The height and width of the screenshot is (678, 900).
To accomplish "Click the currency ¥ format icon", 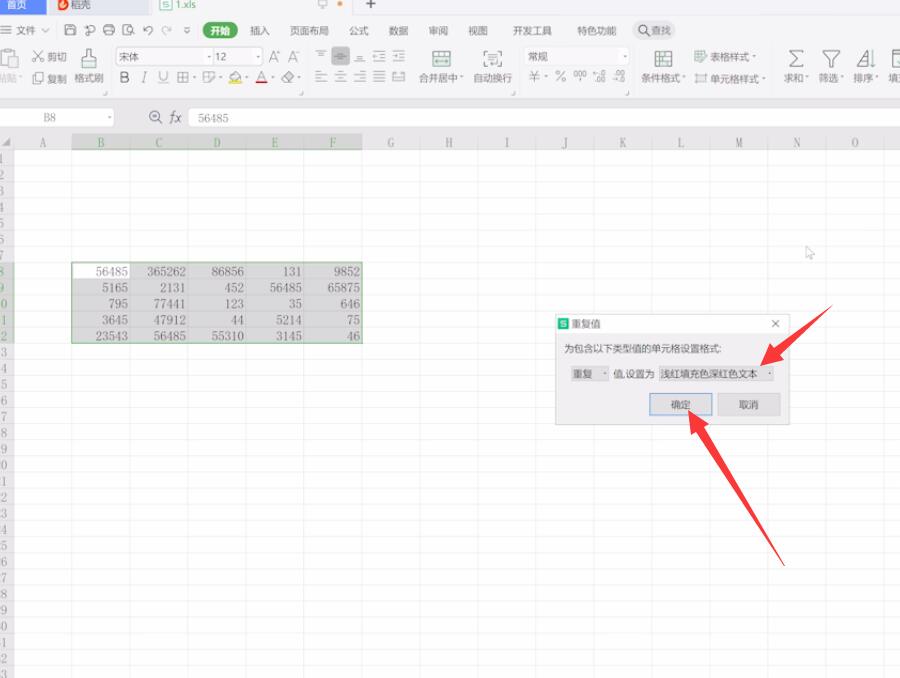I will (x=534, y=76).
